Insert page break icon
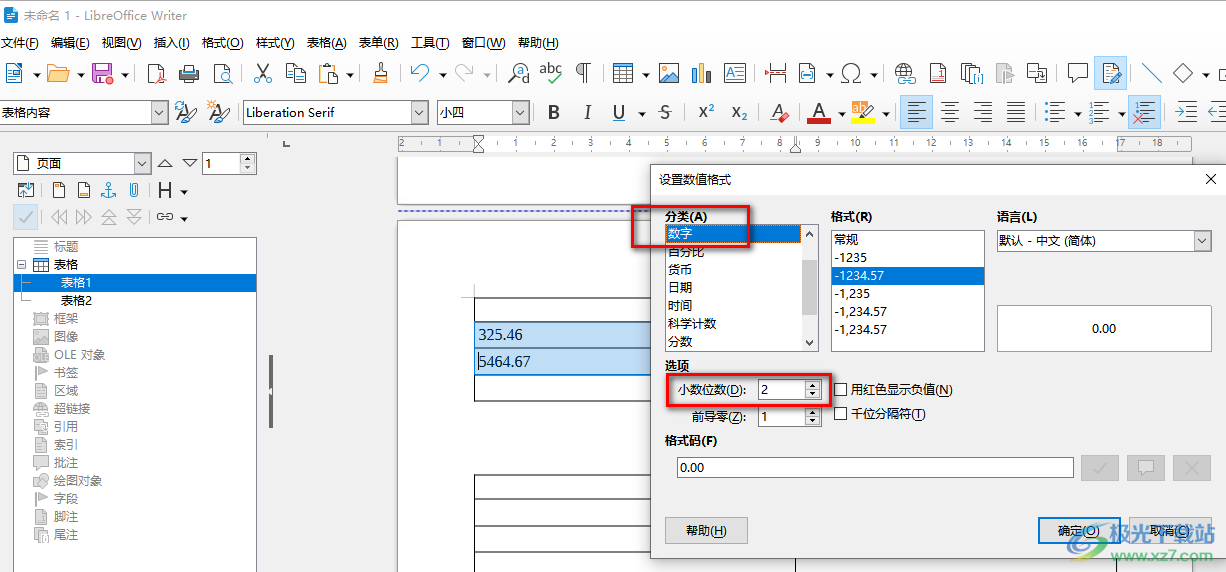 [775, 73]
